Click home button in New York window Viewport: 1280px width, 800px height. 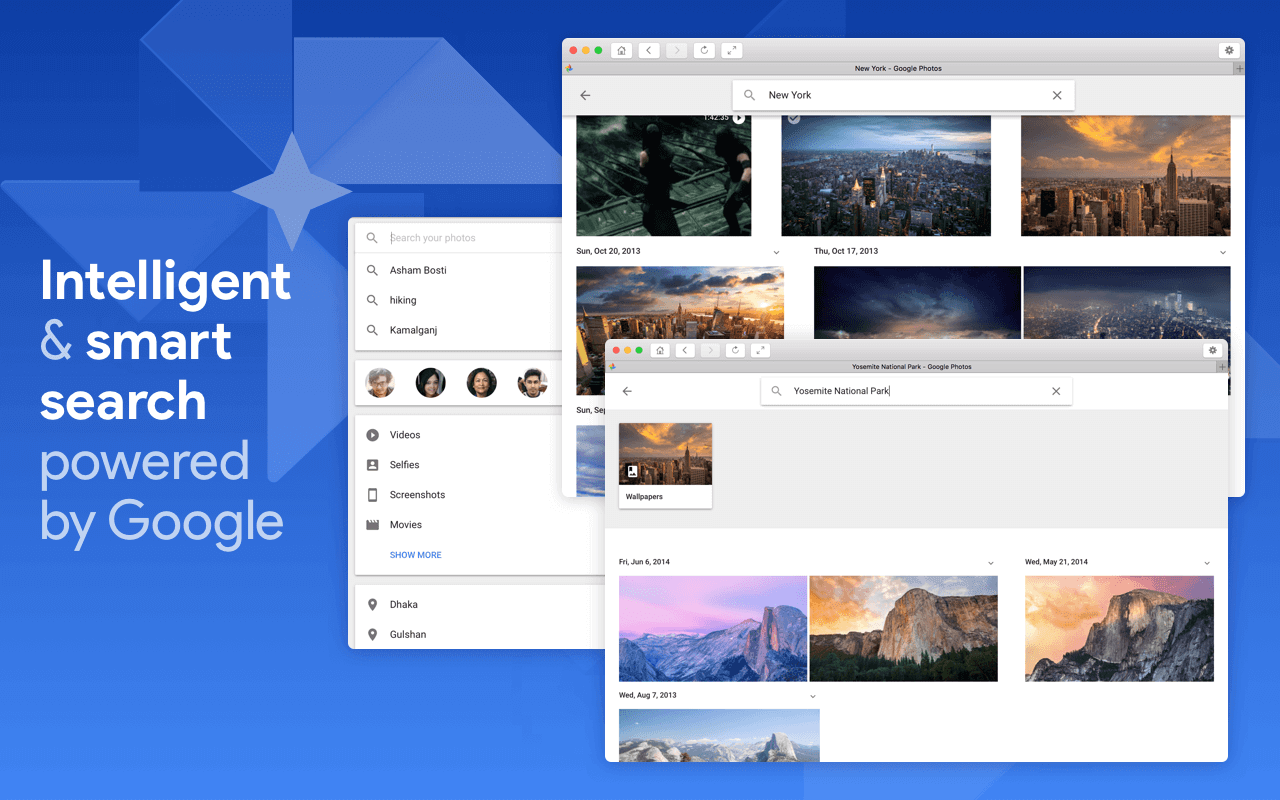[x=621, y=50]
